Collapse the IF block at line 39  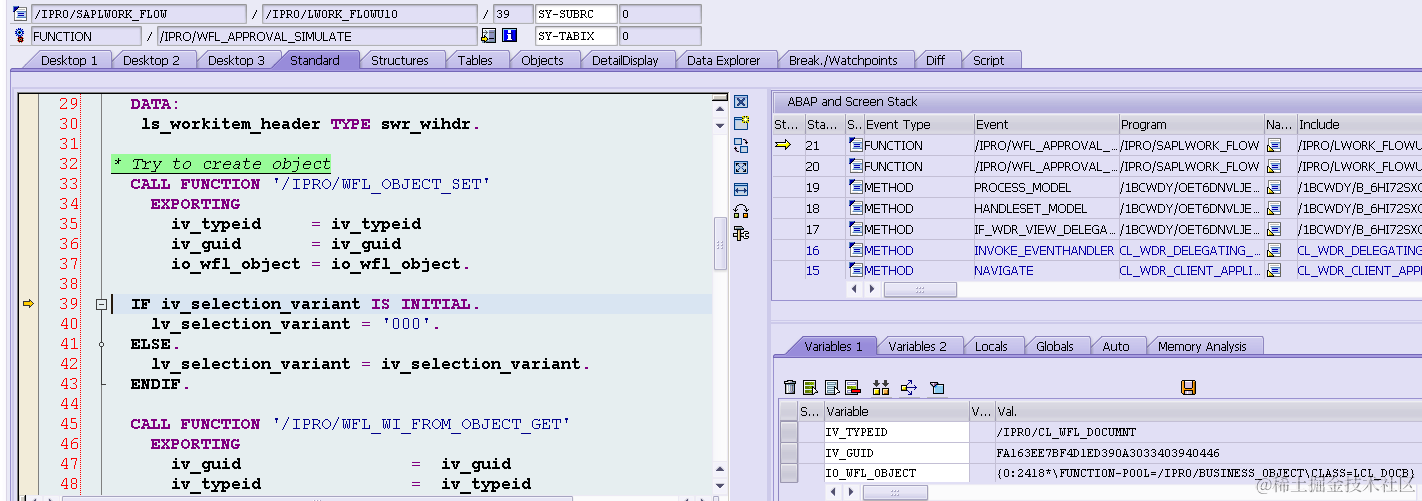(101, 304)
